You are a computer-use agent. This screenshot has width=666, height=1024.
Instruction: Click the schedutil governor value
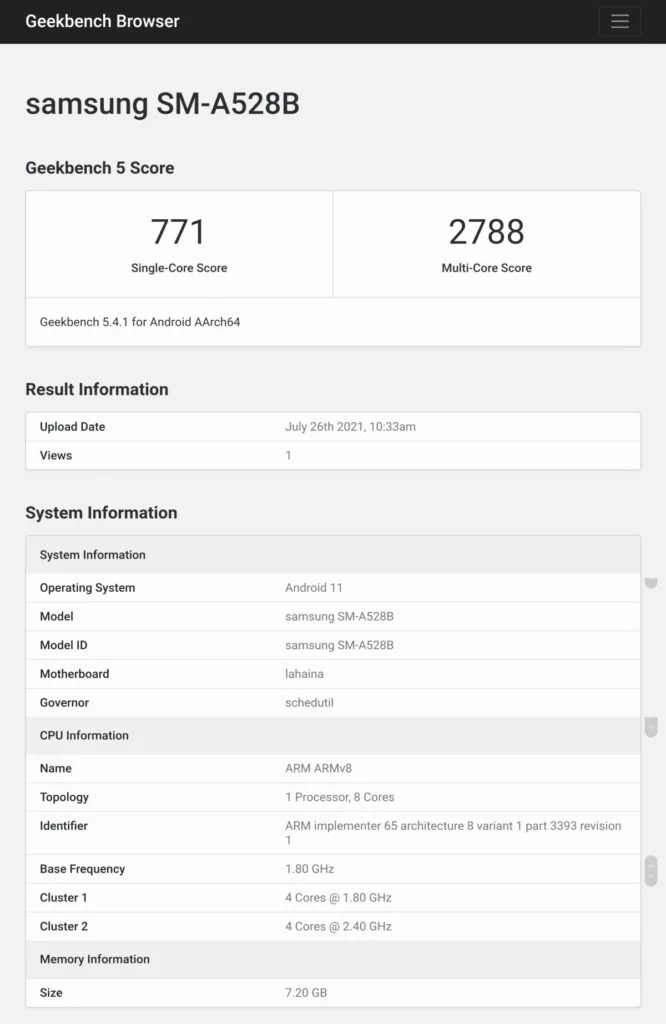click(309, 703)
